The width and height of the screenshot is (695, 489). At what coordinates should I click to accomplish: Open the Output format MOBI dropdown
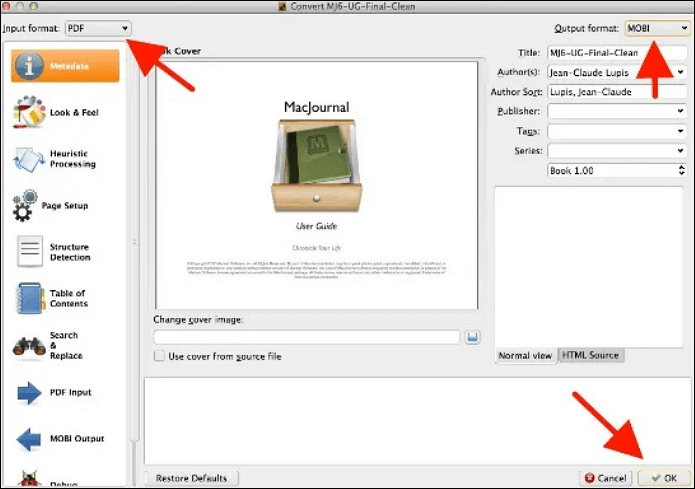(x=657, y=28)
